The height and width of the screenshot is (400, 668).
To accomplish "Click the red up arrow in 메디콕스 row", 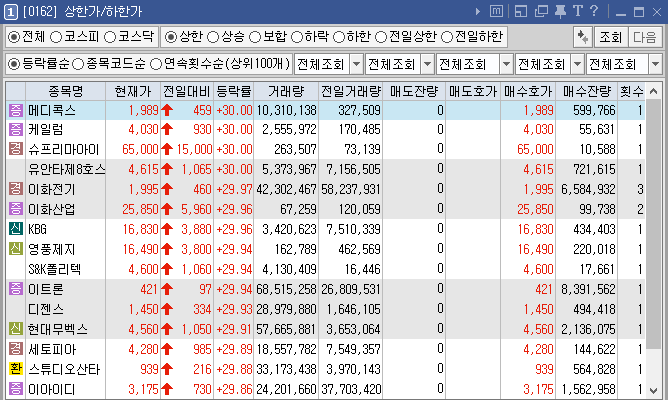I will 167,110.
